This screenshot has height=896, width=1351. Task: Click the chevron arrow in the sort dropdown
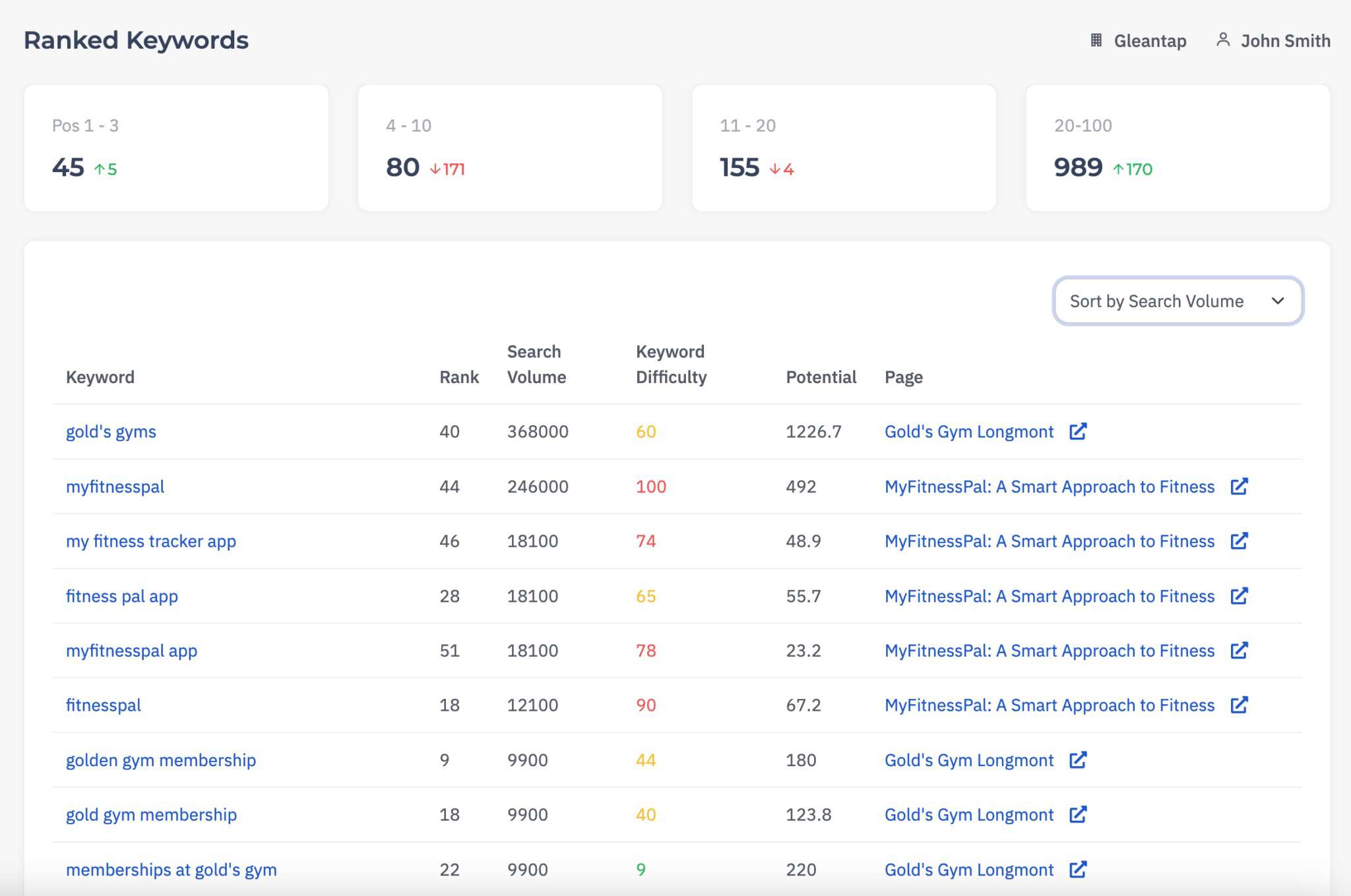coord(1277,301)
